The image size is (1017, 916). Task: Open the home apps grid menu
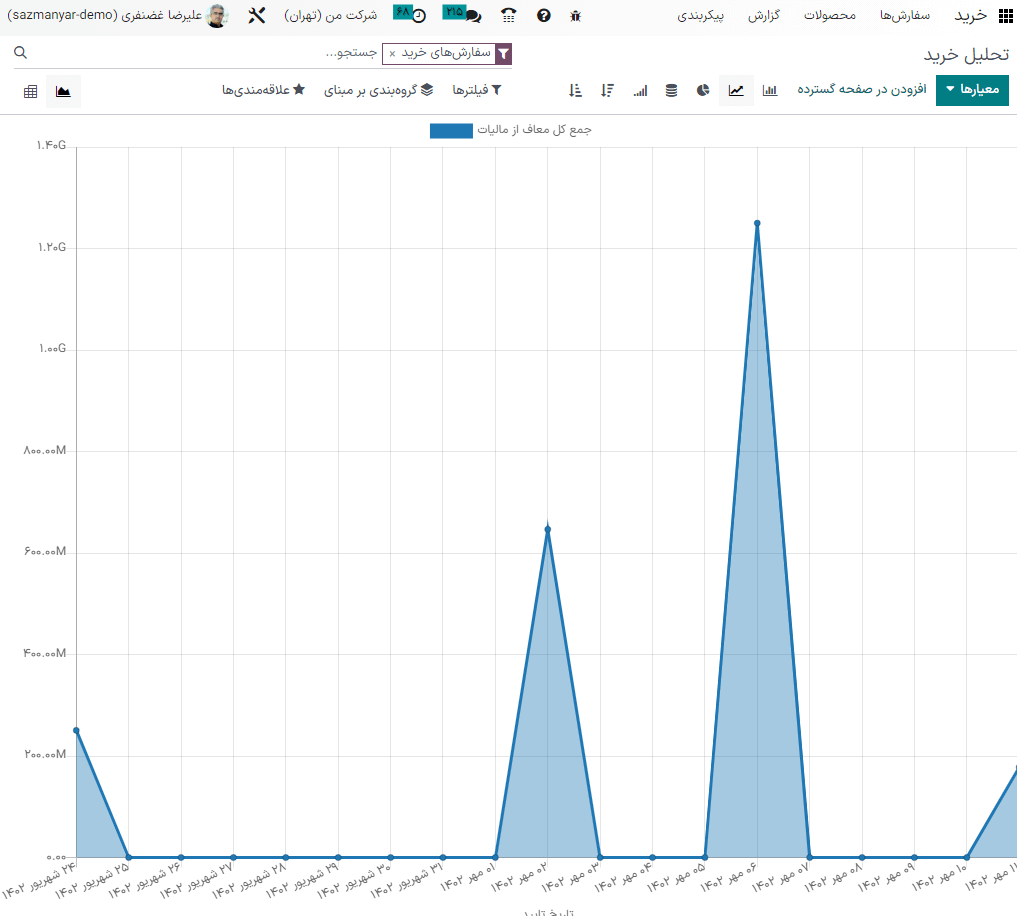[x=1005, y=16]
